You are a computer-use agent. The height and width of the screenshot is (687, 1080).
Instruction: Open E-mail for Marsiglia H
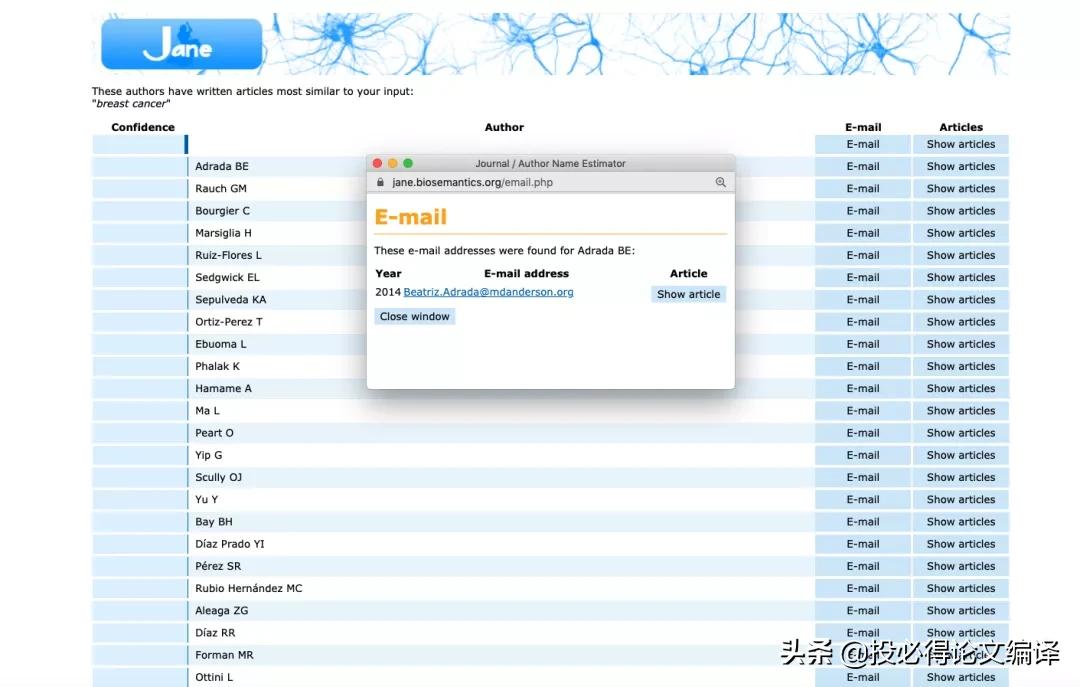863,233
